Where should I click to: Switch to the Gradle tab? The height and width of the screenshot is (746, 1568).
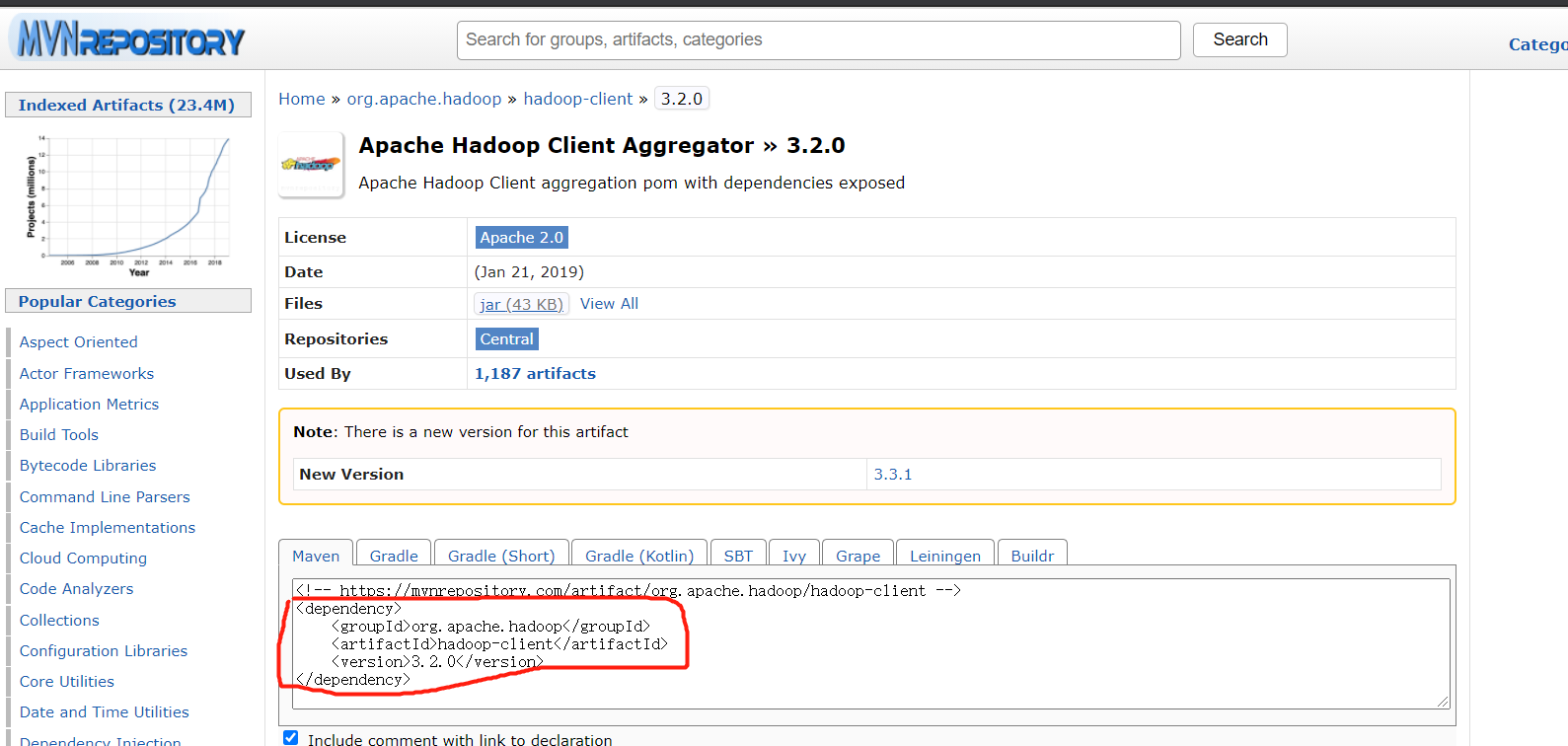pos(394,556)
